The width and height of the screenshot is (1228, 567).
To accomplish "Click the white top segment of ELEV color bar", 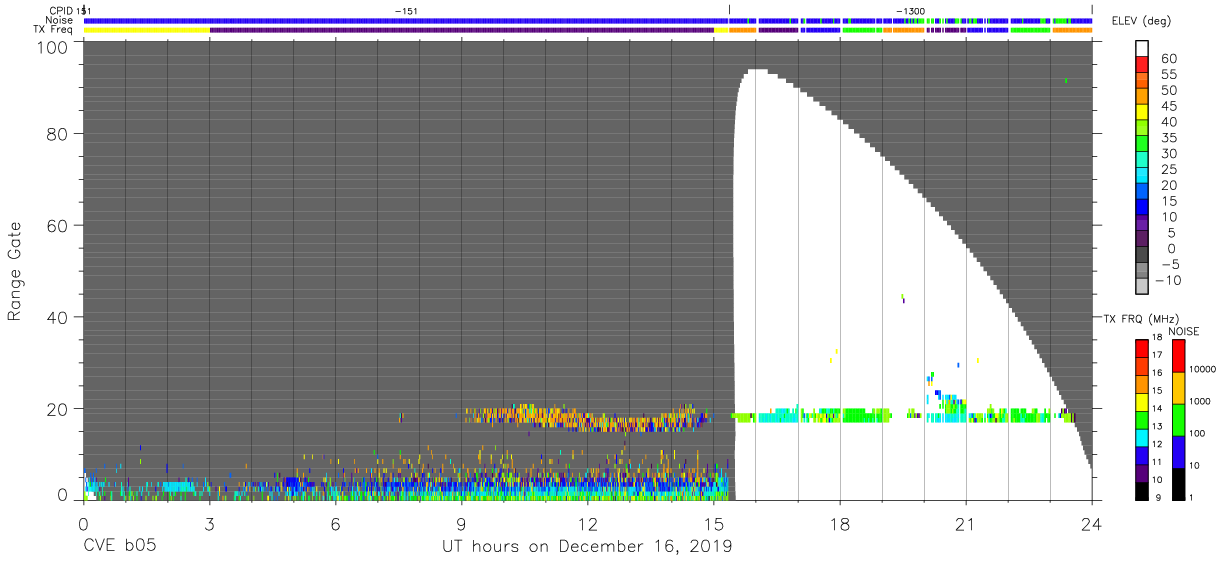I will coord(1143,49).
